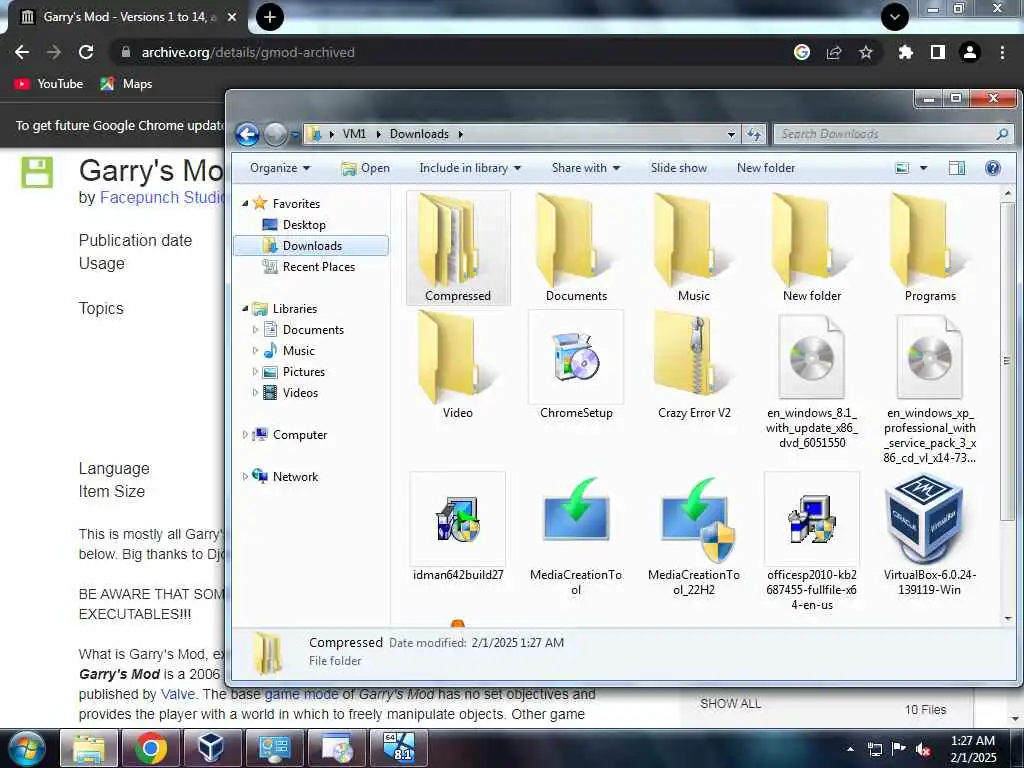This screenshot has height=768, width=1024.
Task: Expand the Network tree node
Action: click(x=246, y=477)
